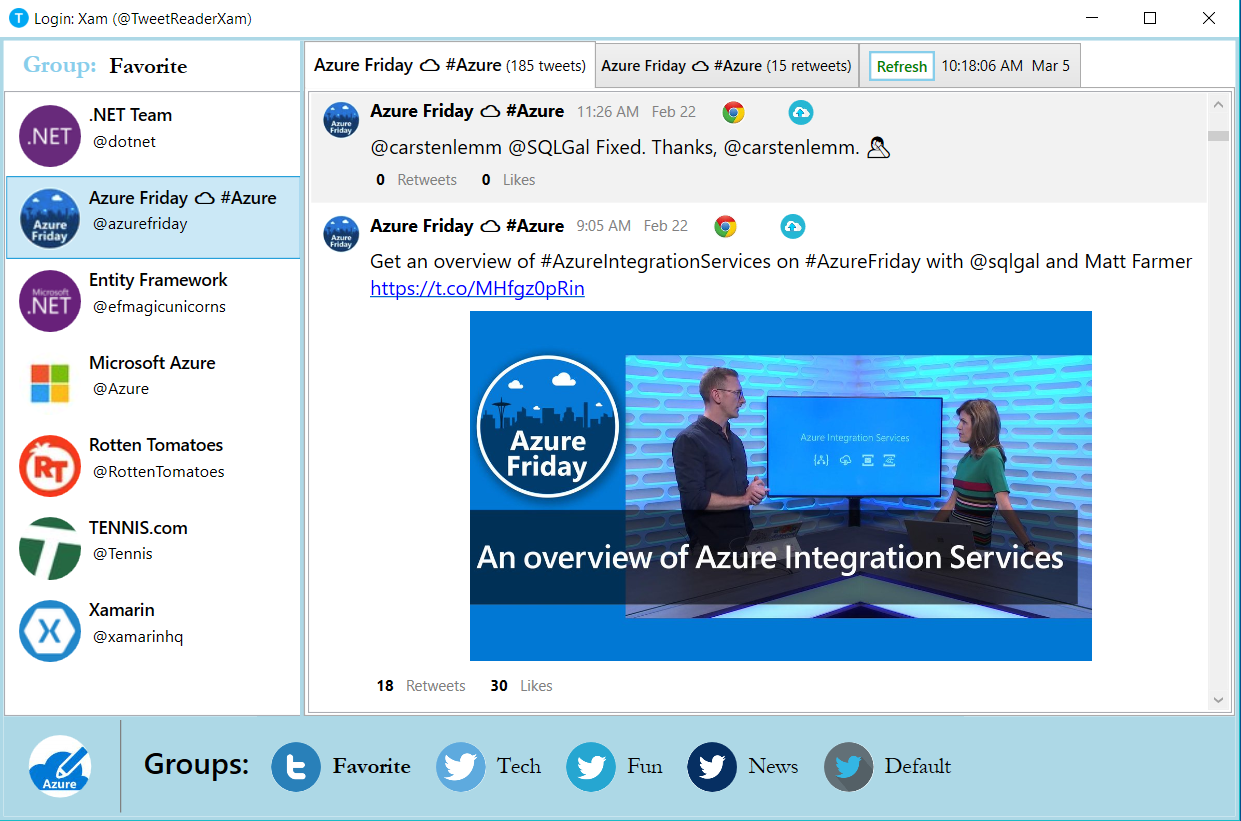
Task: Select the @efmagicunicorns handle
Action: [159, 307]
